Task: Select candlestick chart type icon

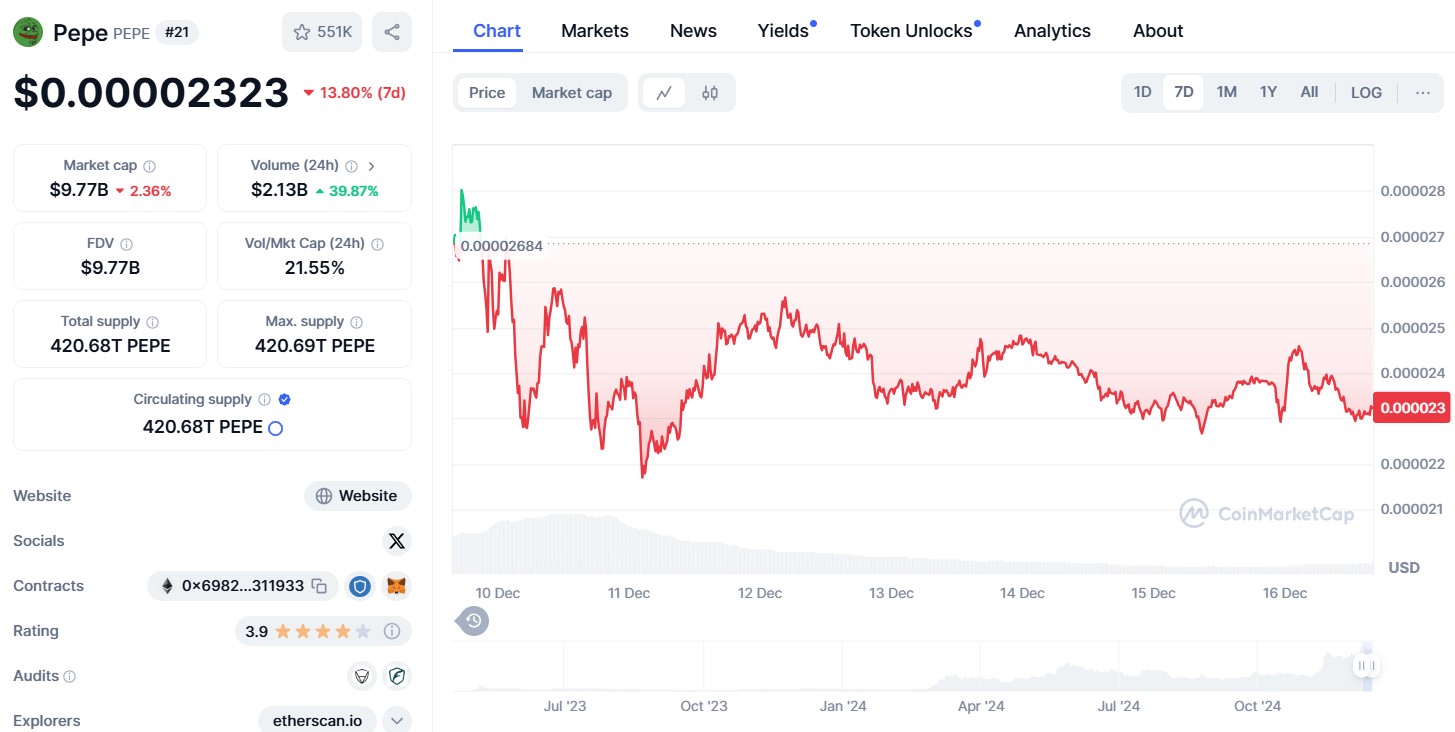Action: tap(710, 93)
